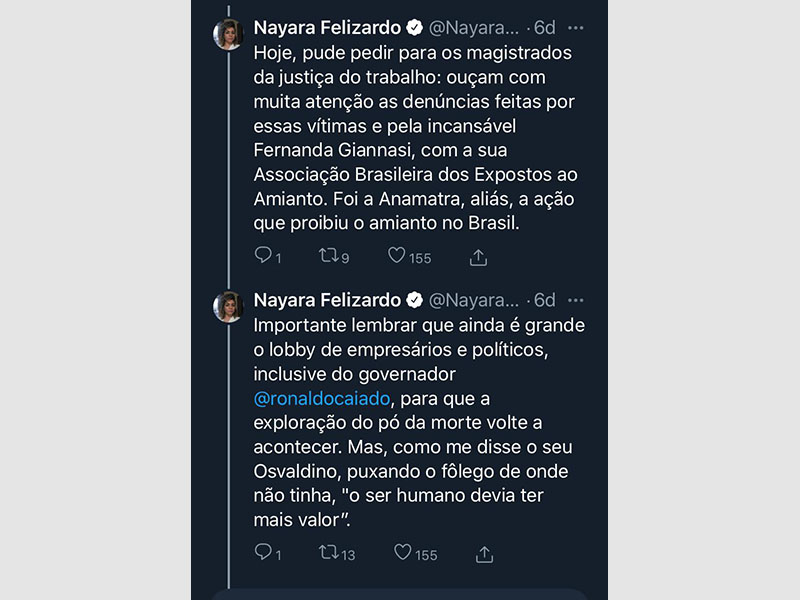
Task: Share the second tweet about pó da morte
Action: point(484,553)
